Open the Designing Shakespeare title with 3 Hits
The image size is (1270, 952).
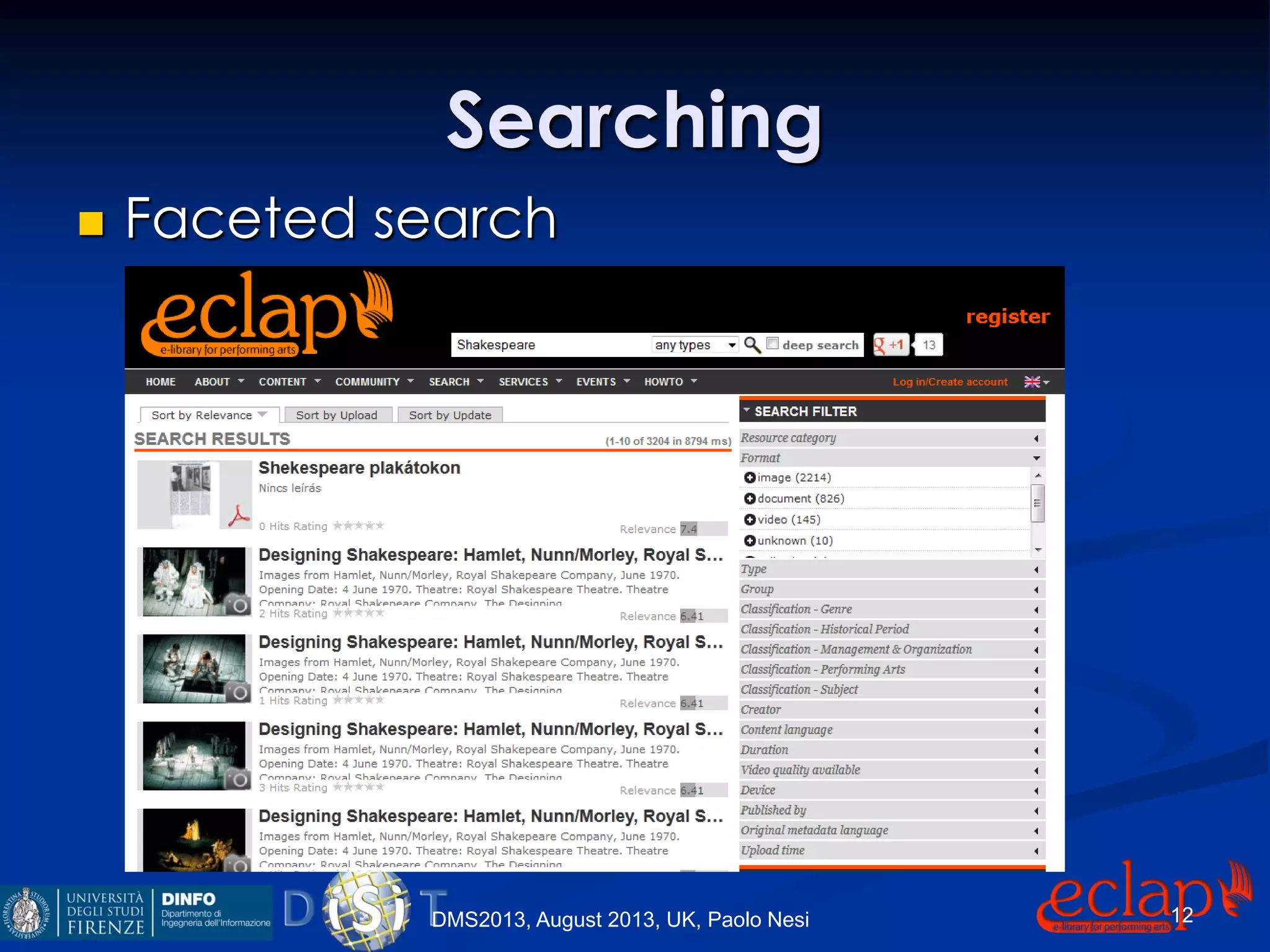point(491,729)
